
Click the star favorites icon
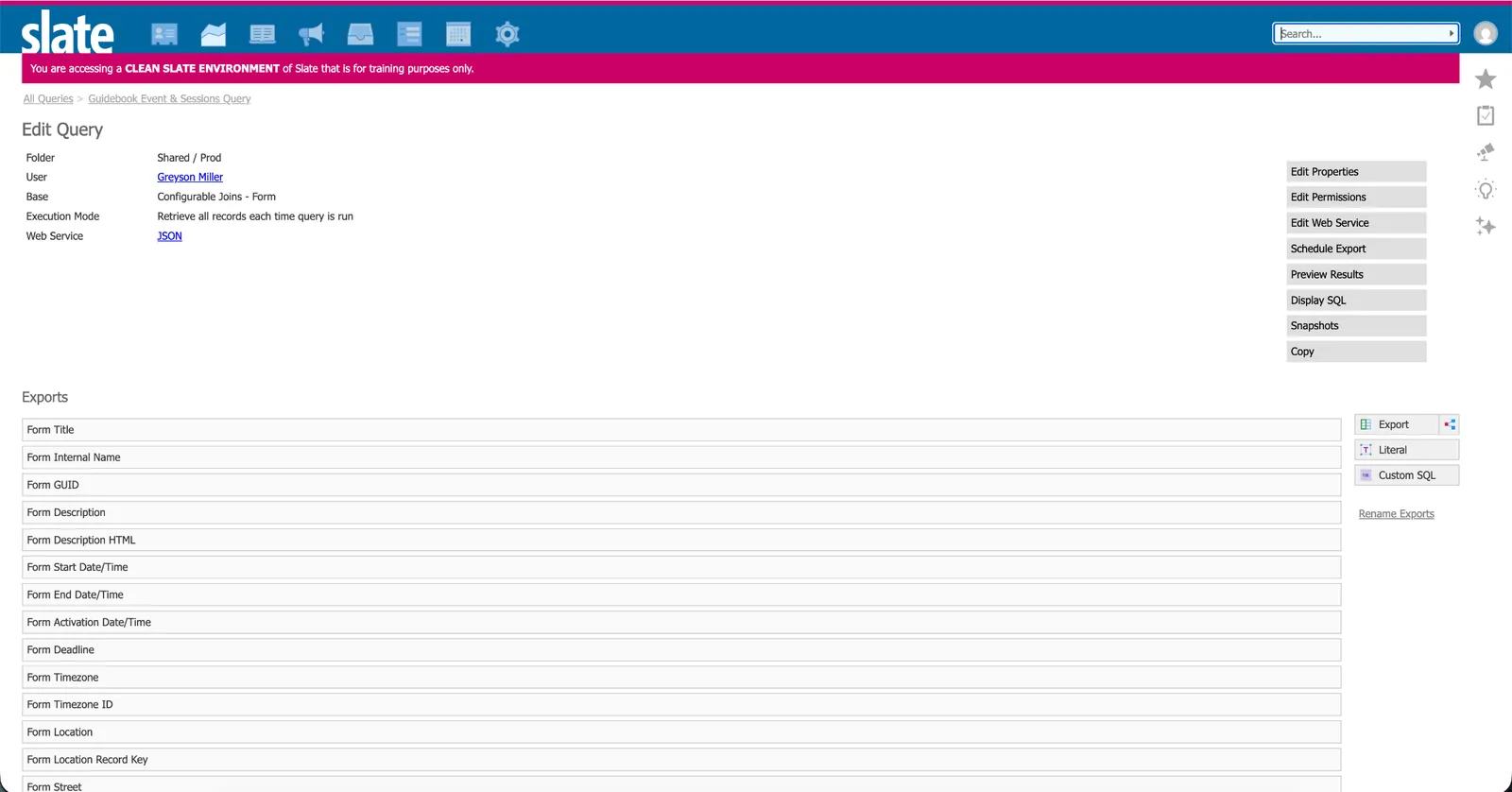[1486, 79]
